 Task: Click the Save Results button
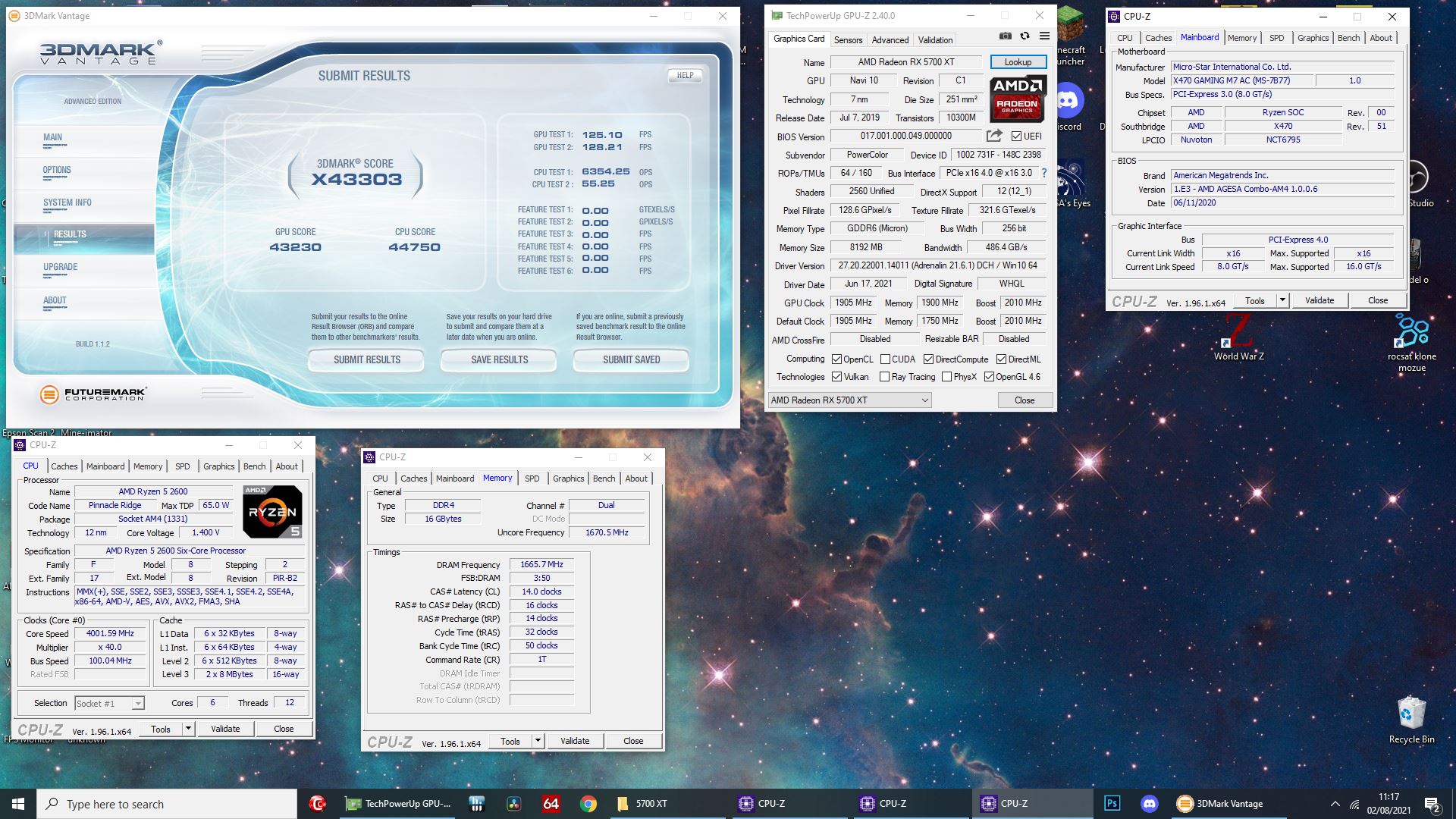[x=499, y=359]
